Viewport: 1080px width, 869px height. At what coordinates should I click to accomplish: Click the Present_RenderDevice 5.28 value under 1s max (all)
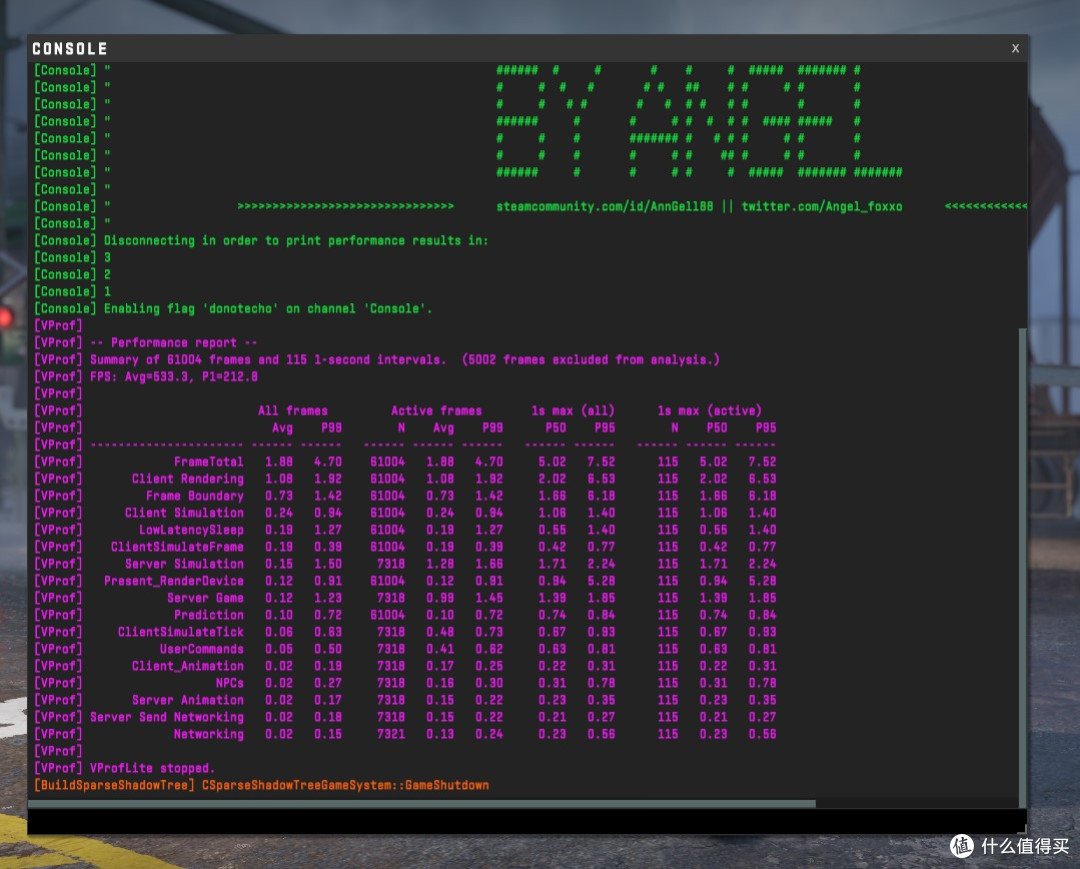click(601, 580)
